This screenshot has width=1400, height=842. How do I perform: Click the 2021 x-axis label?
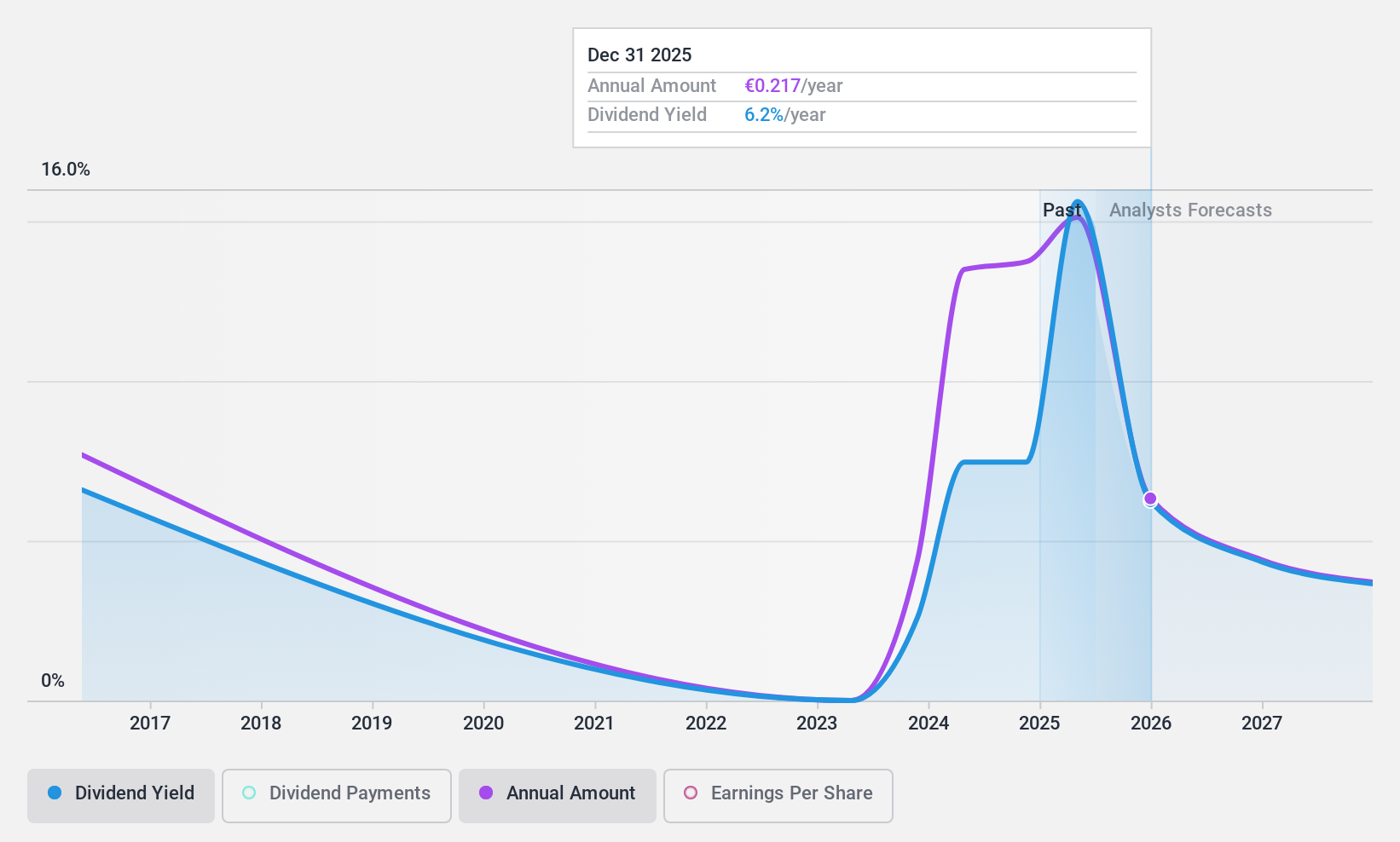click(x=594, y=724)
